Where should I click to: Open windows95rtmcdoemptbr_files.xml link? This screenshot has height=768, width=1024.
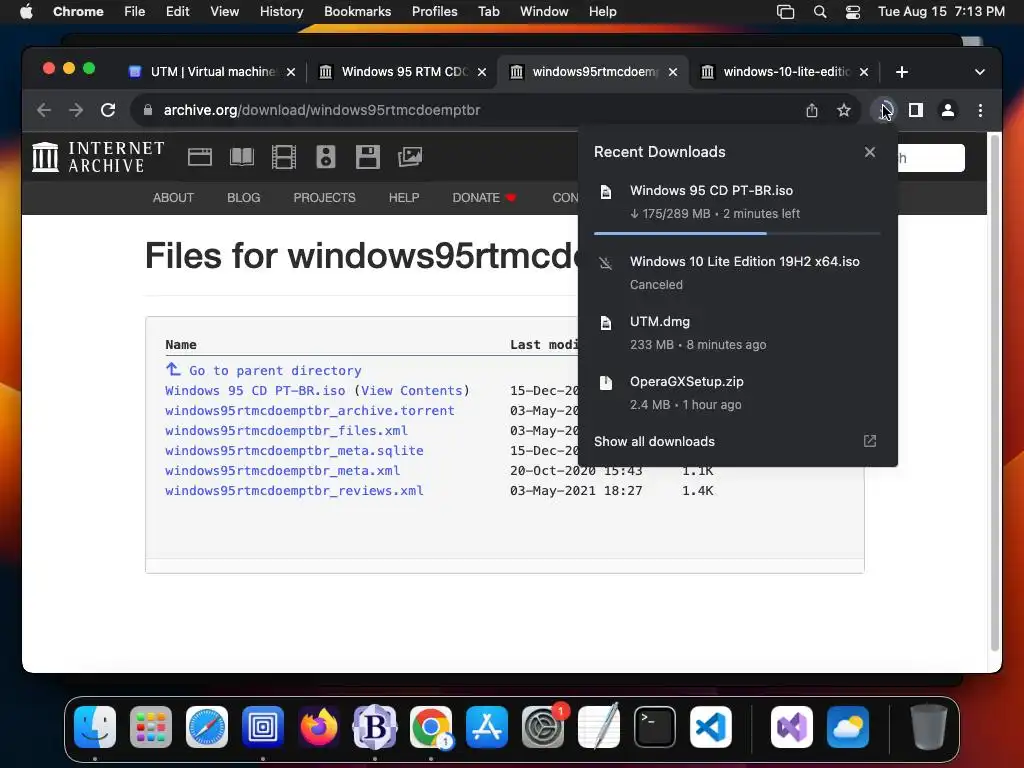click(x=286, y=431)
